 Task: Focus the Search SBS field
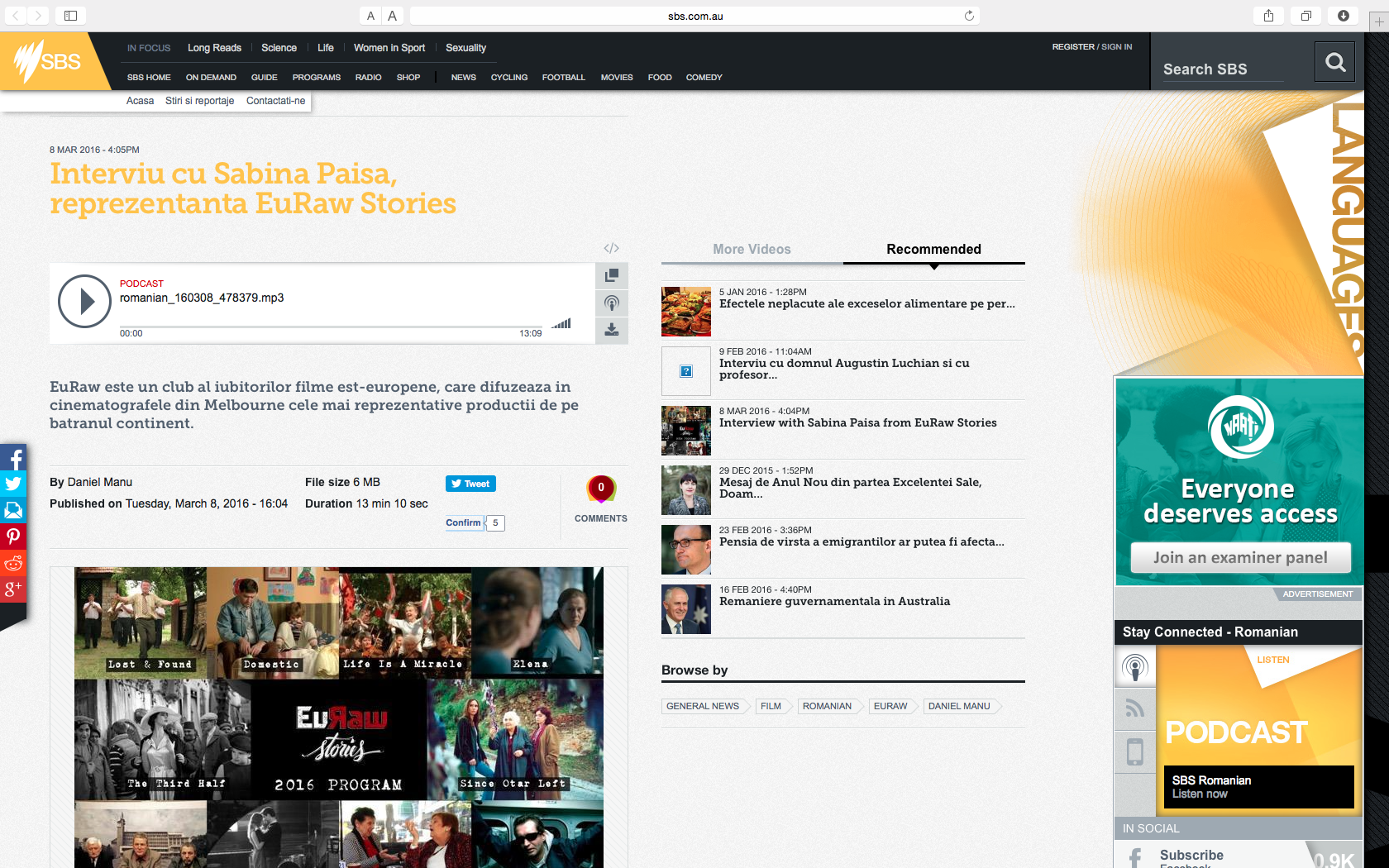[x=1224, y=69]
